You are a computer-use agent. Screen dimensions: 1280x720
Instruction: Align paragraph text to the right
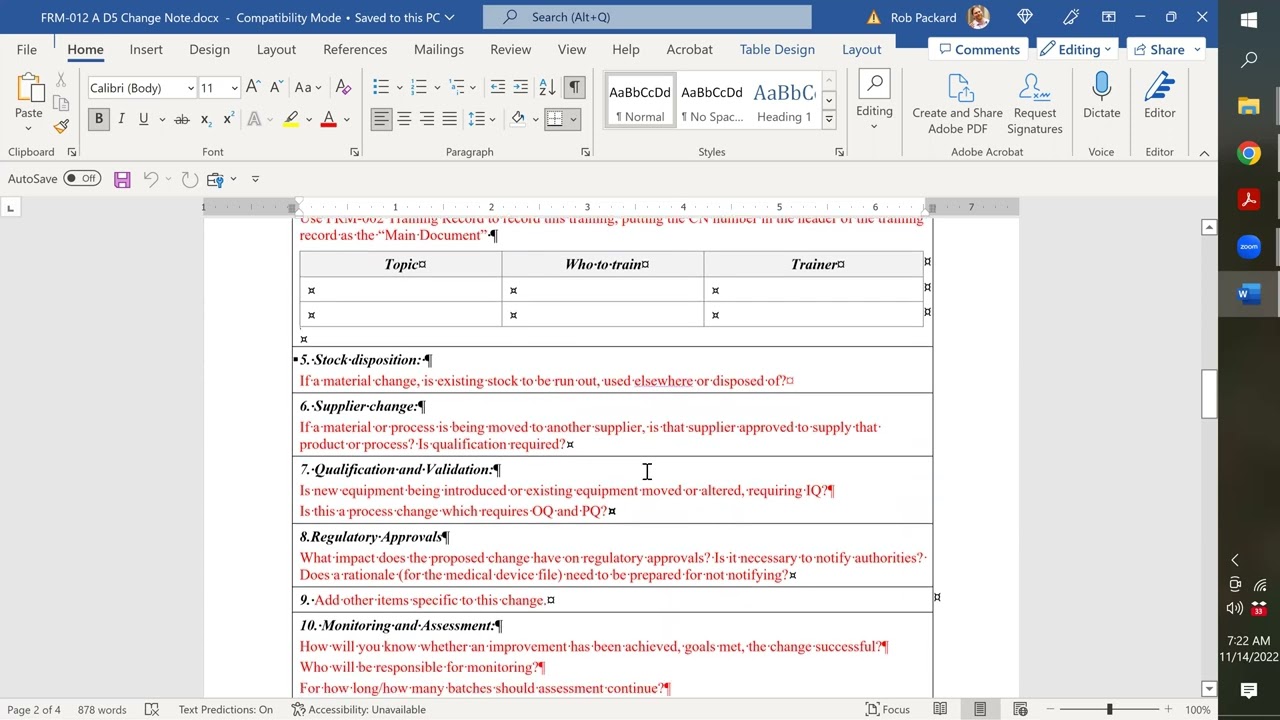[x=427, y=119]
